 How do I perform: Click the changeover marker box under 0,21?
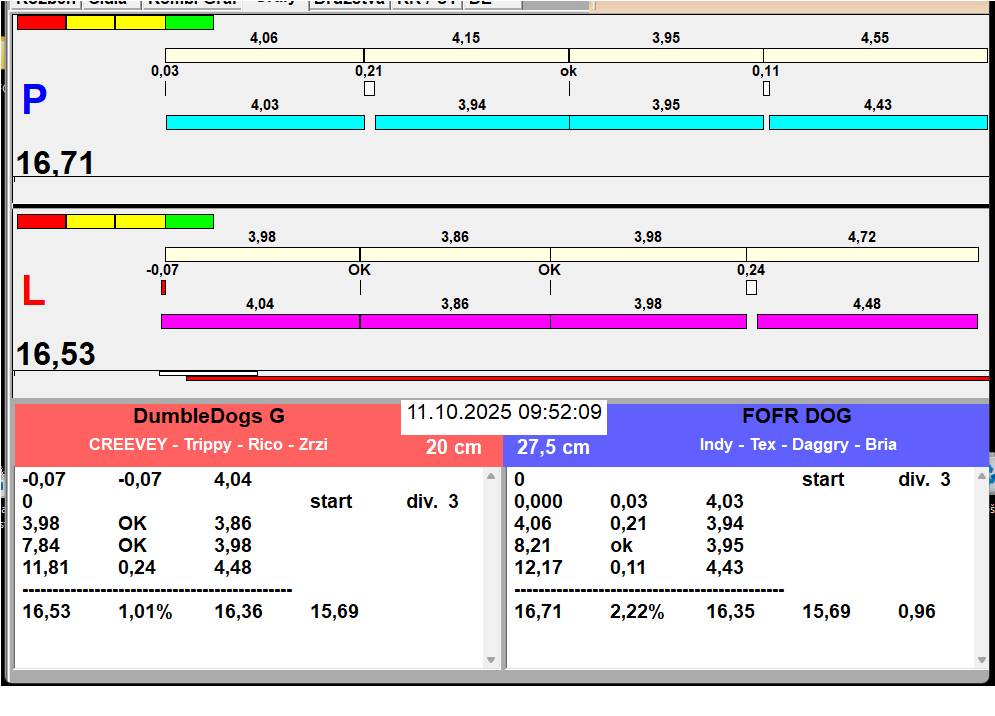[x=369, y=89]
